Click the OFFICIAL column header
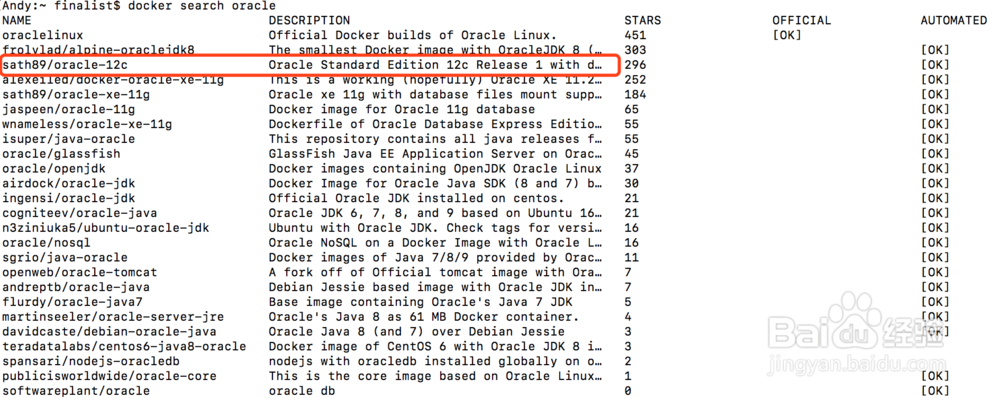Screen dimensions: 1000x398 point(802,20)
